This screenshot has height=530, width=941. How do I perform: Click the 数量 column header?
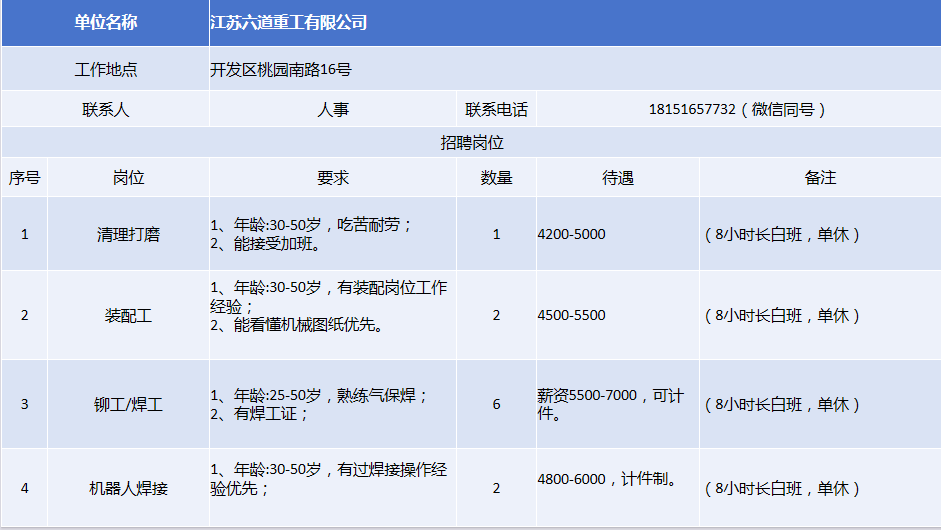(496, 178)
